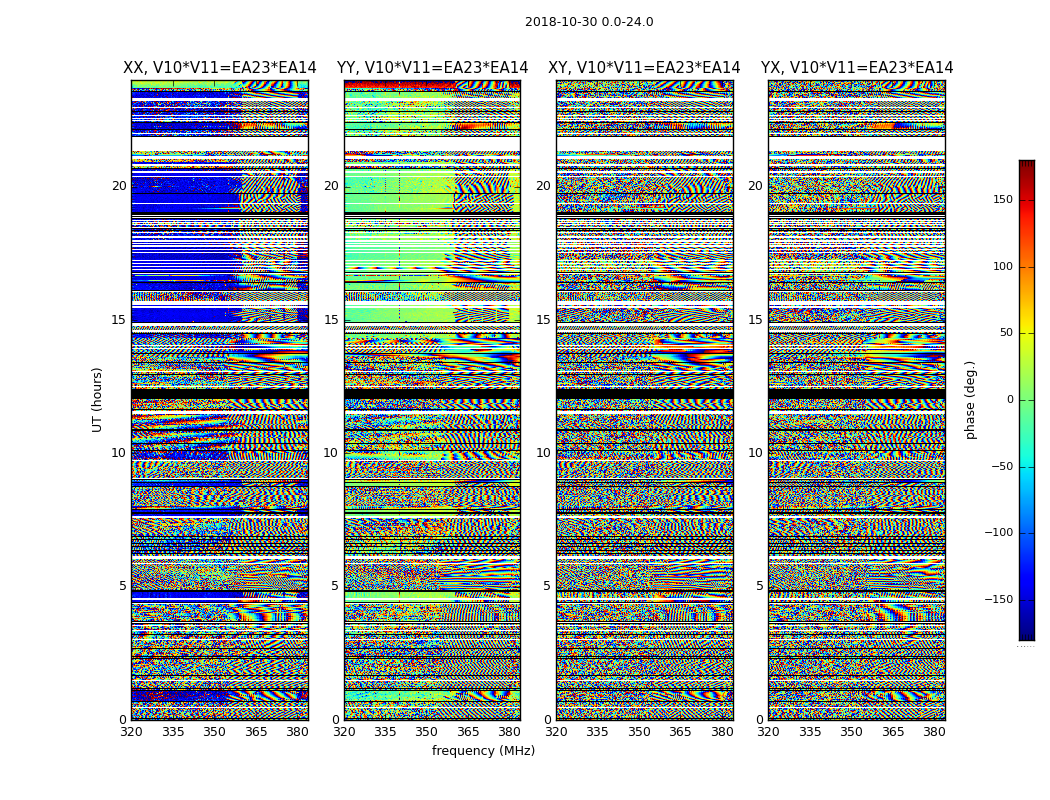Click inside the XY phase waterfall plot

pyautogui.click(x=645, y=400)
